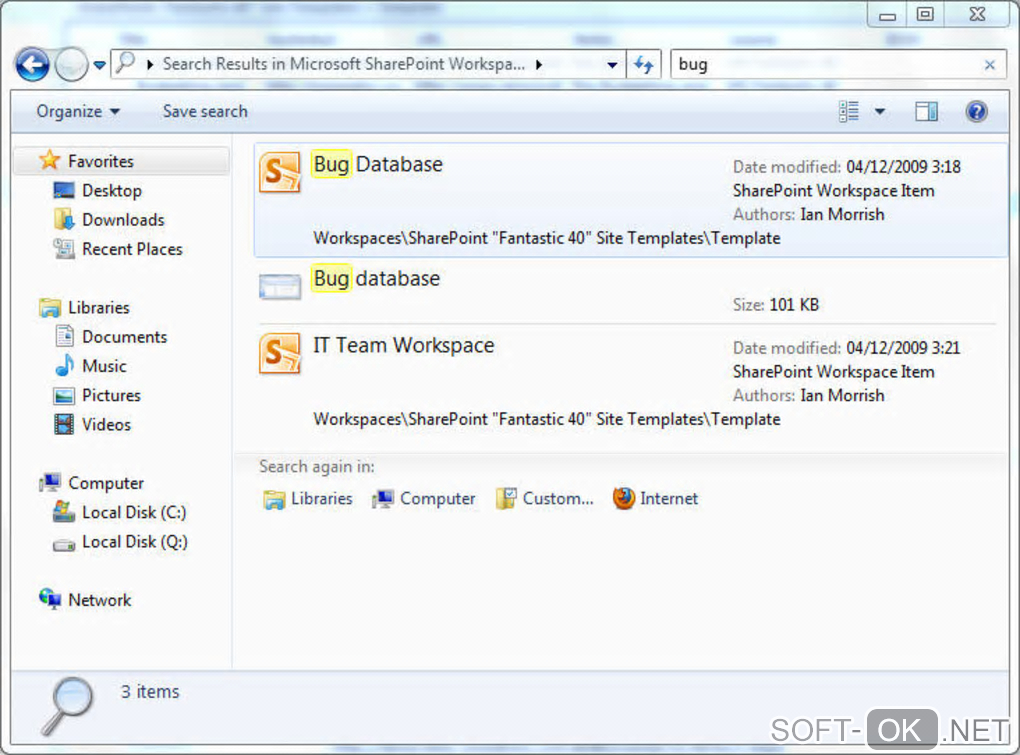Search again in Custom location
This screenshot has width=1020, height=755.
coord(544,499)
